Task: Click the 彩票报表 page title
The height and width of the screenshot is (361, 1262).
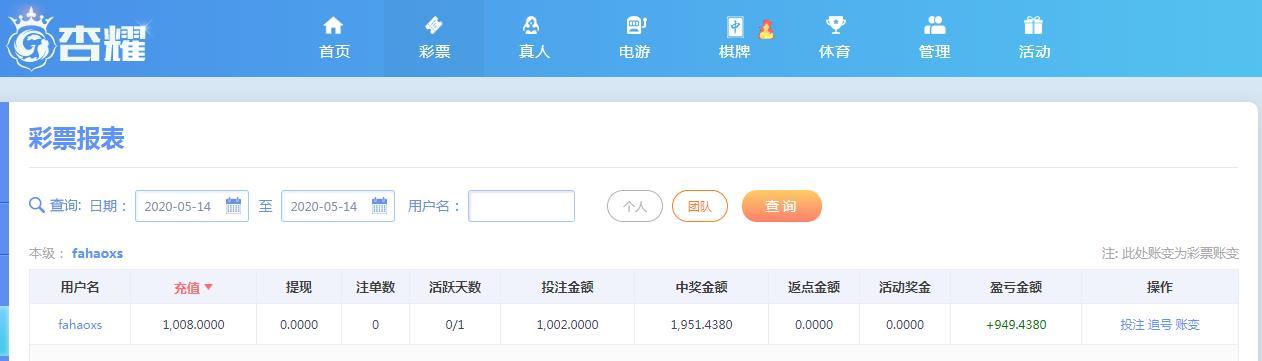Action: [x=77, y=139]
